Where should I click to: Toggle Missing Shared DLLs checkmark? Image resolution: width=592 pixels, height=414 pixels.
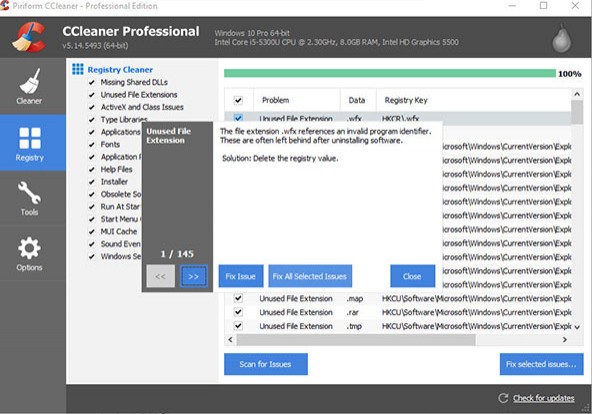pos(92,82)
